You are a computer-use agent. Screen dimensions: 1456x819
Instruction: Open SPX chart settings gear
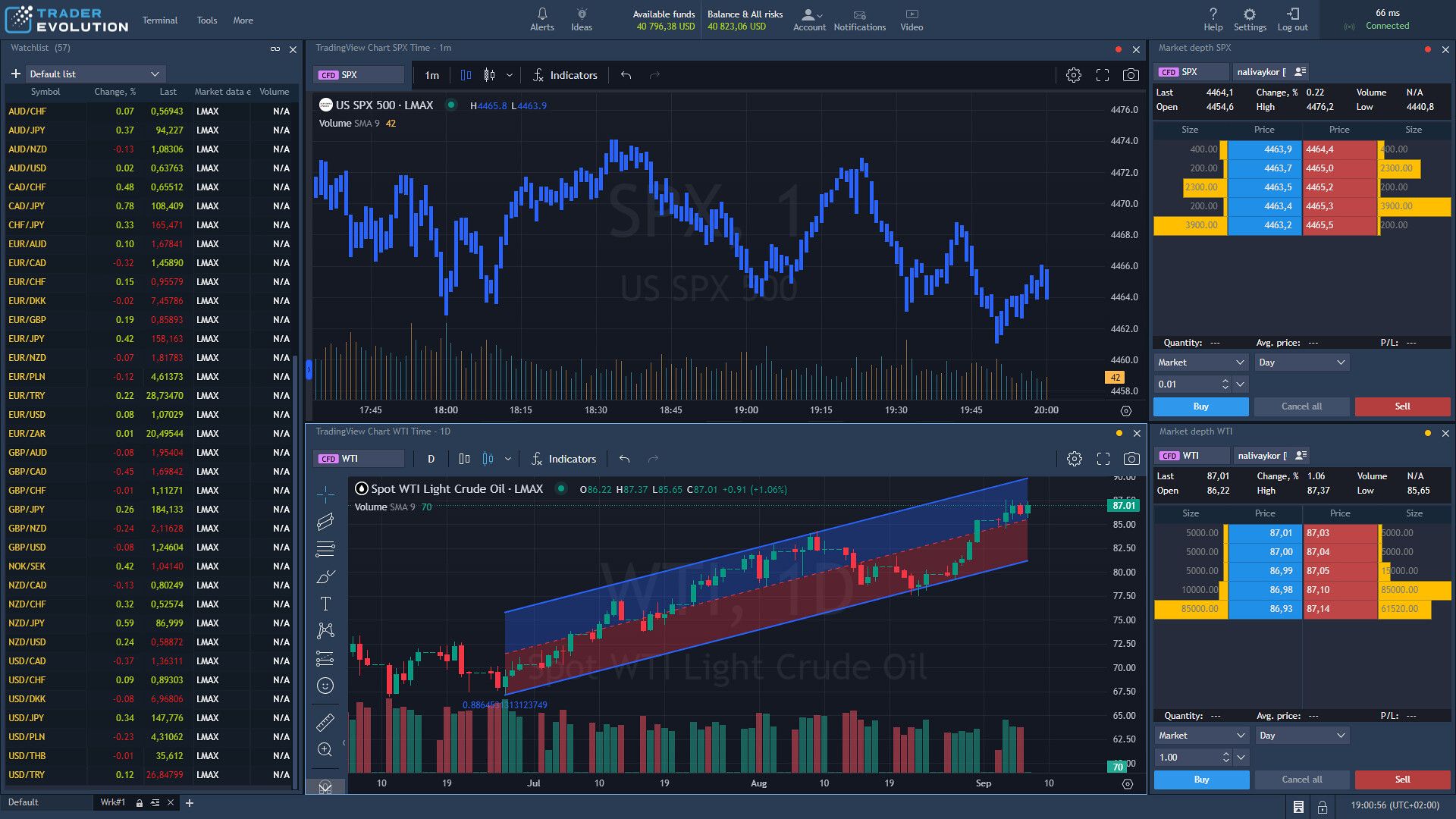pyautogui.click(x=1073, y=75)
